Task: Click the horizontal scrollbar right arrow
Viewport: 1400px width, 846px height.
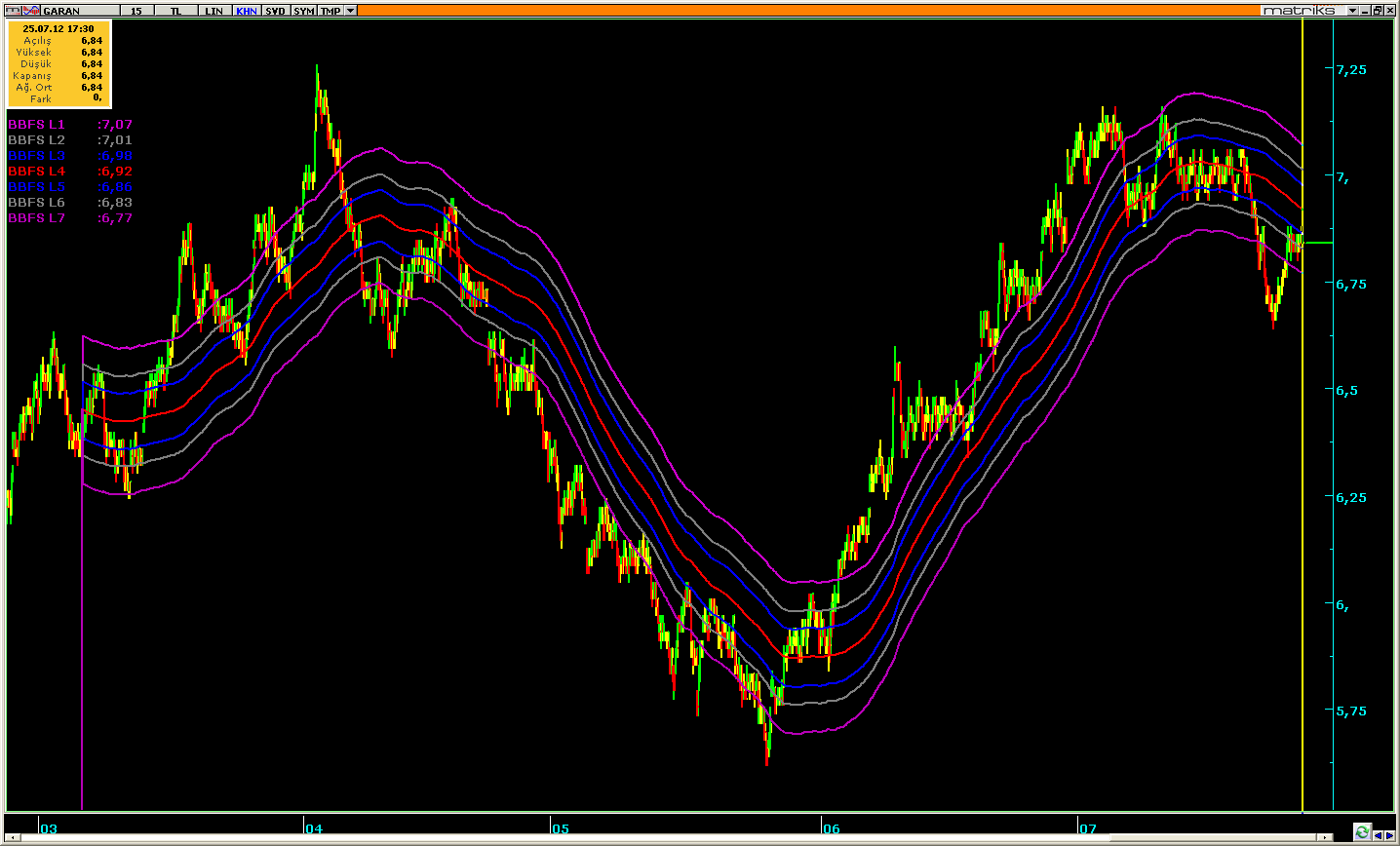Action: click(x=1325, y=837)
